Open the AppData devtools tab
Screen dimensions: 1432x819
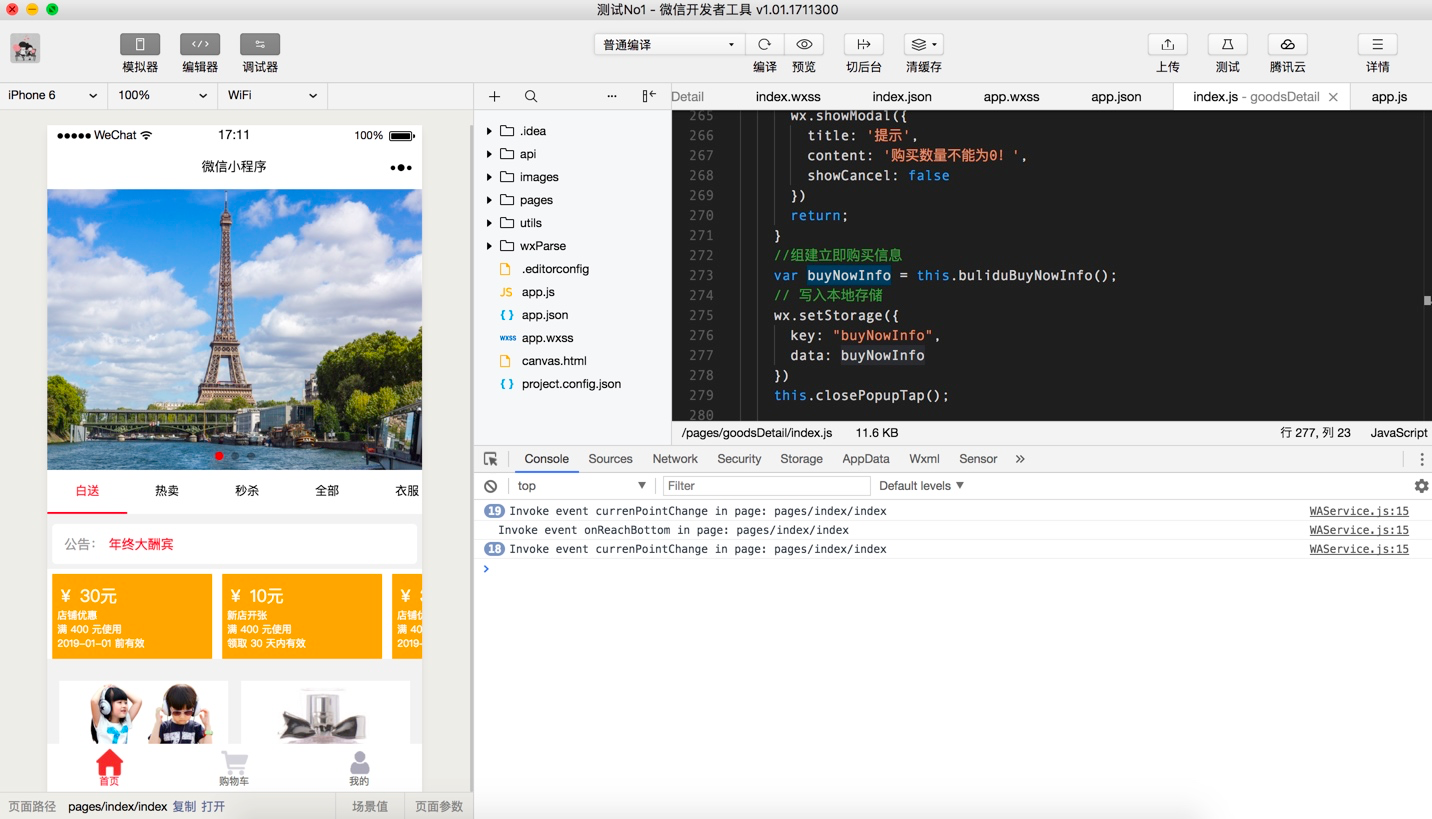pos(866,459)
